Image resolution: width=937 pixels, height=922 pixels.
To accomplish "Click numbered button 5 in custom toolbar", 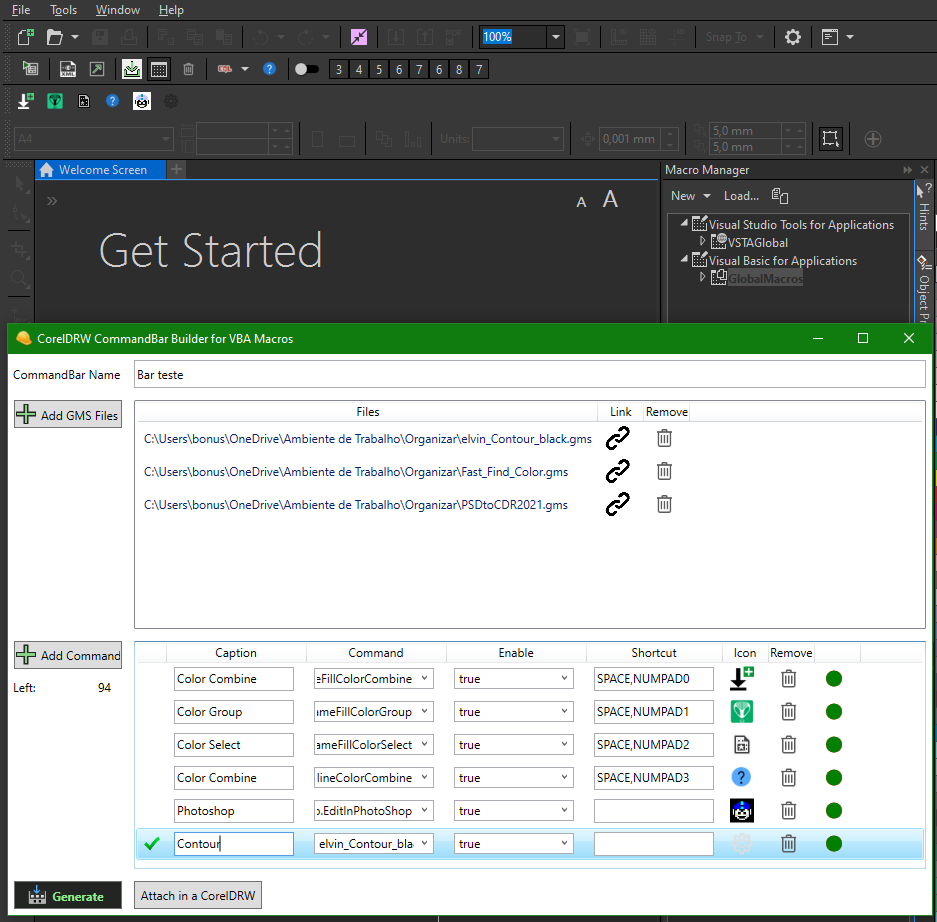I will click(x=379, y=69).
